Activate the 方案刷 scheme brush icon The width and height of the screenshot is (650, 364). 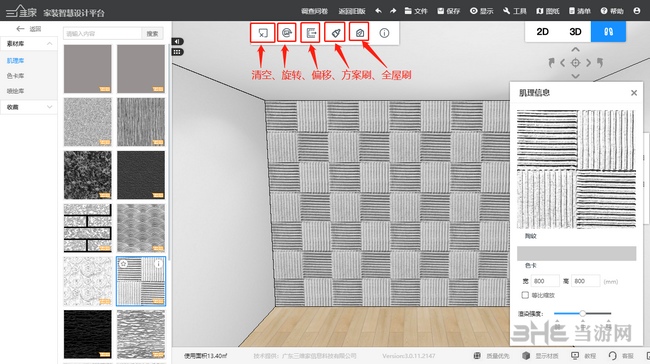pyautogui.click(x=335, y=33)
